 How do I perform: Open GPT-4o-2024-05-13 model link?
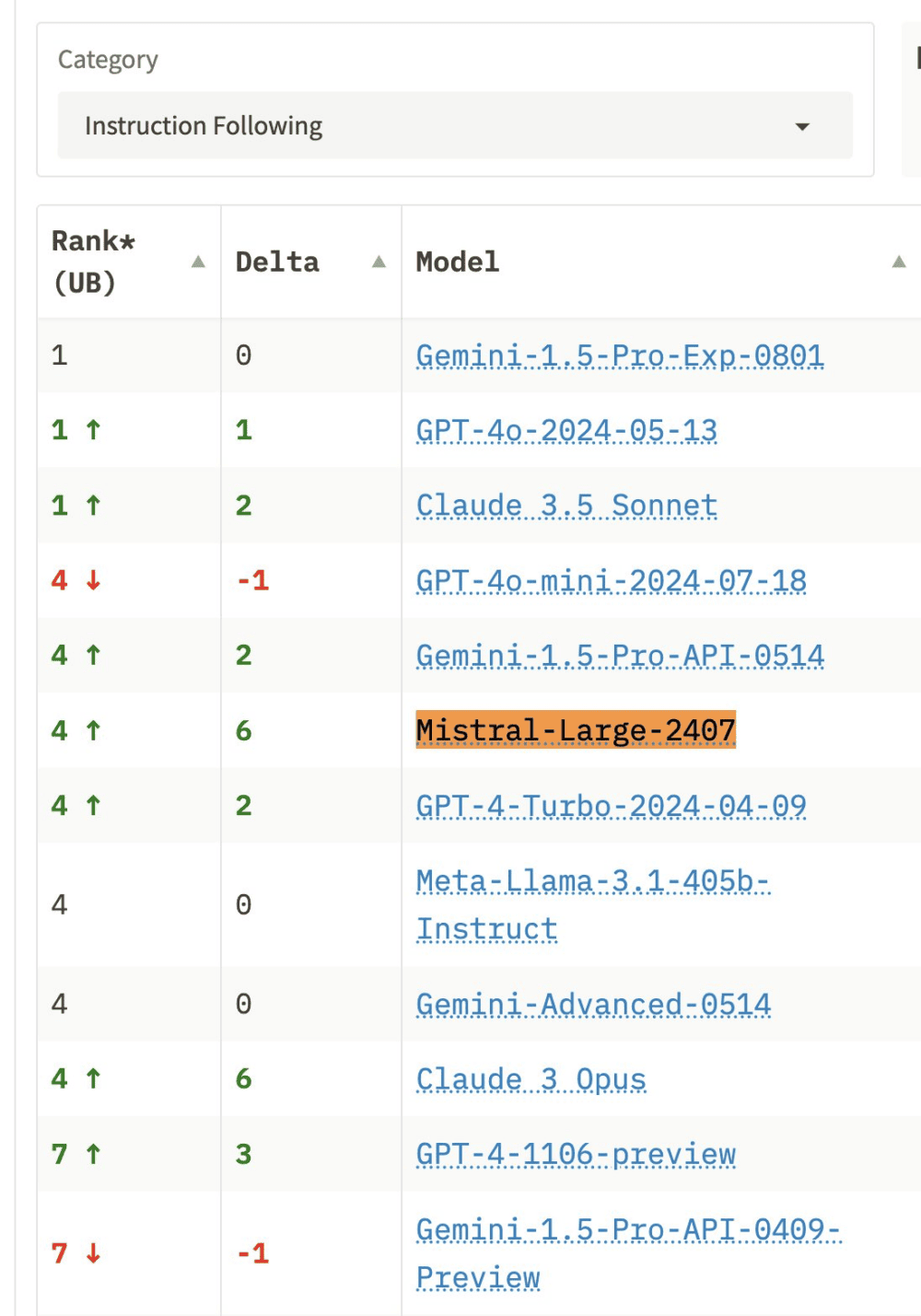pos(566,430)
